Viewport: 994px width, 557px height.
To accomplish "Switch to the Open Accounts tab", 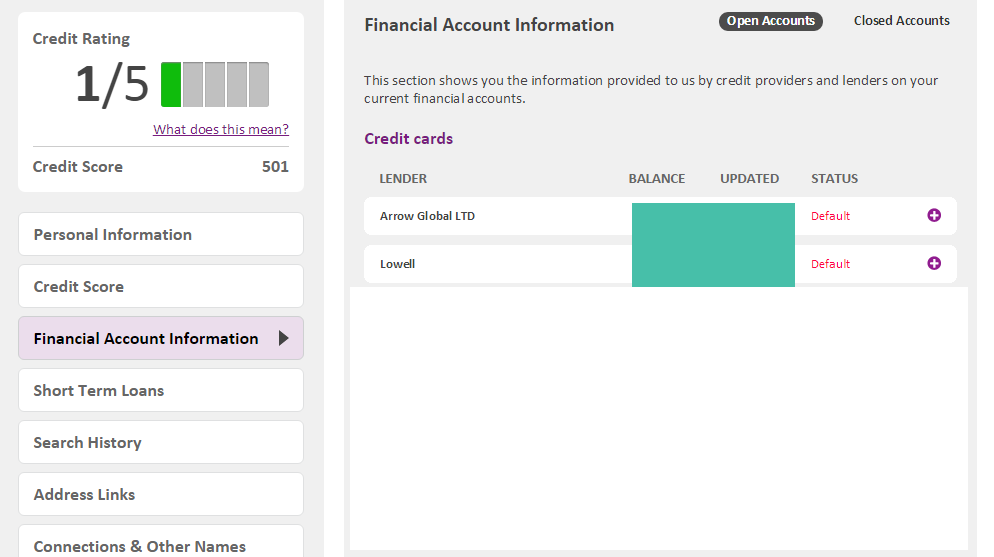I will pyautogui.click(x=770, y=21).
